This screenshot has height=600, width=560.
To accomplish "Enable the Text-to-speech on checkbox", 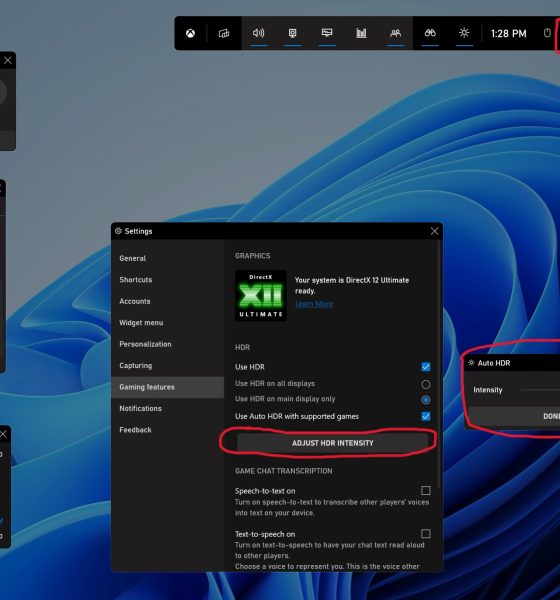I will (426, 533).
